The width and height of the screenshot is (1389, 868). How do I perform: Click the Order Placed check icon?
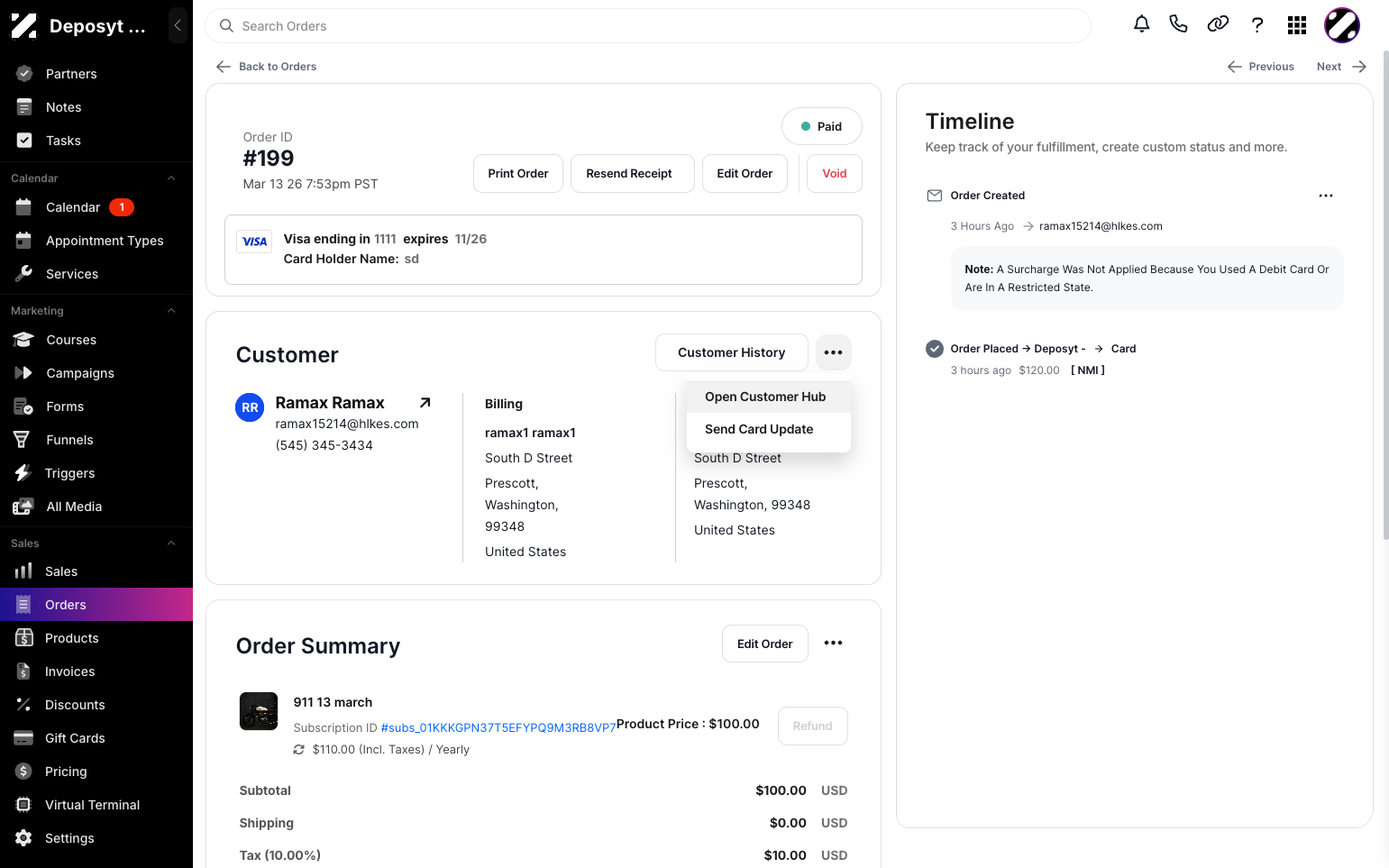tap(935, 349)
